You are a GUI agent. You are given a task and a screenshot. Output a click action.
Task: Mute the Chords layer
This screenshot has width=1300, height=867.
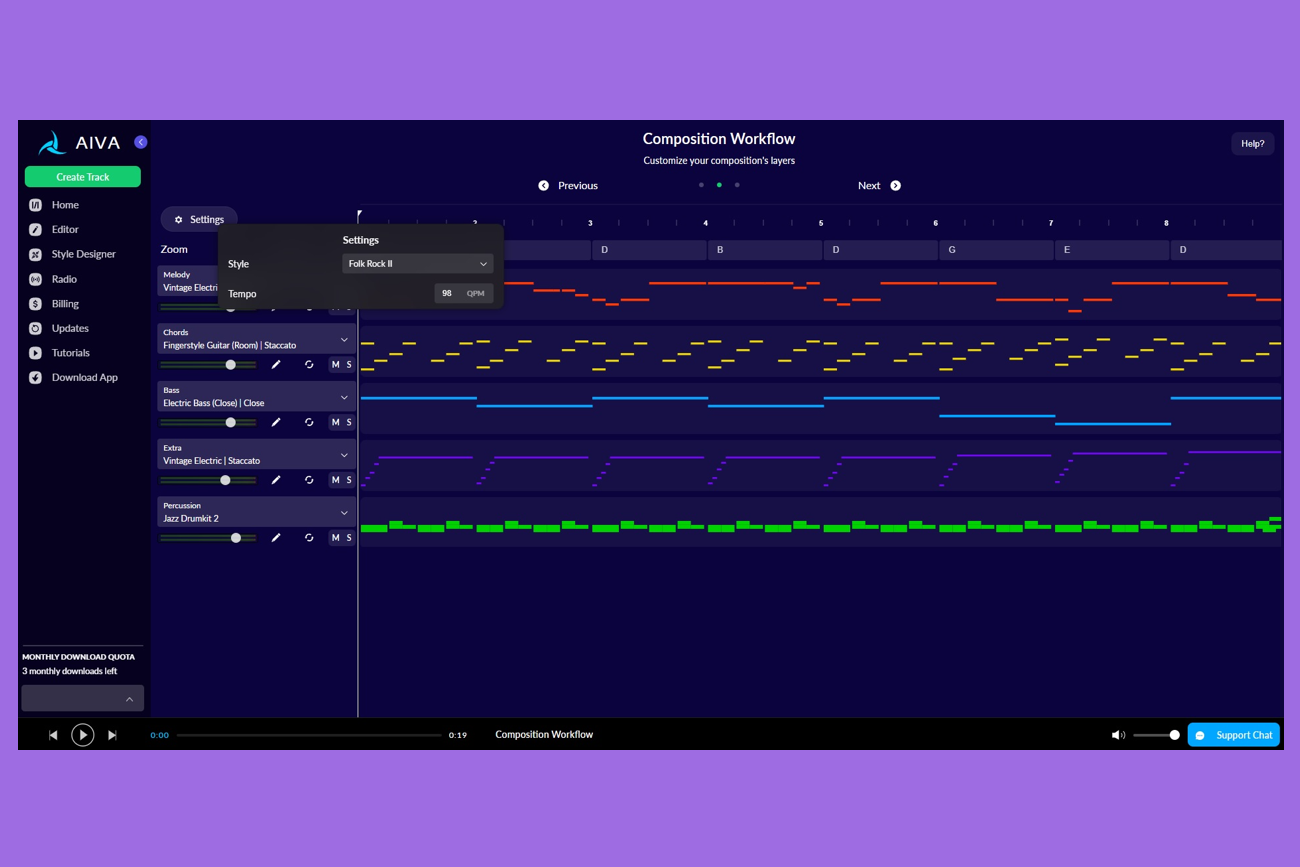(x=335, y=365)
